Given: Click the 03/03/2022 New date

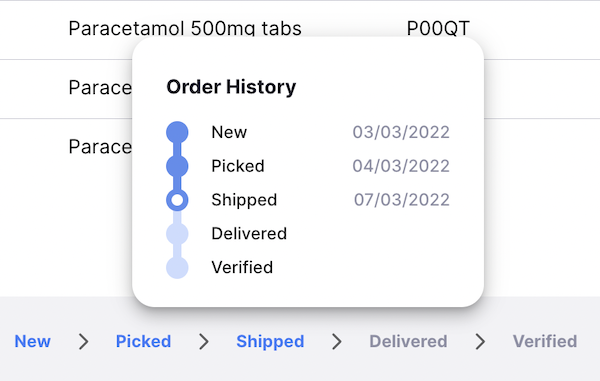Looking at the screenshot, I should click(401, 132).
